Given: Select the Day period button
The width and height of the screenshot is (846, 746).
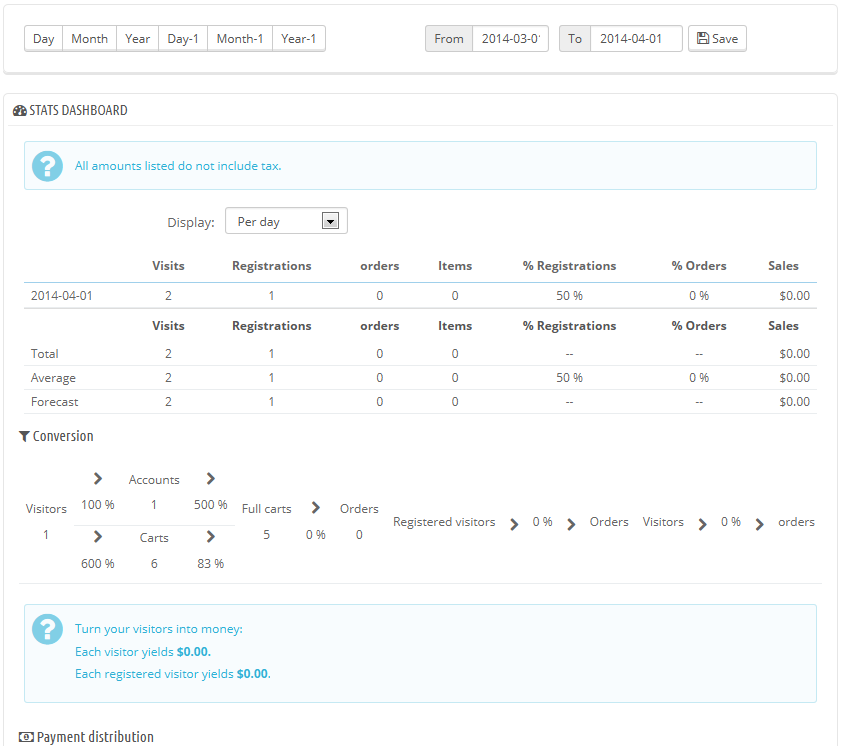Looking at the screenshot, I should (x=43, y=38).
